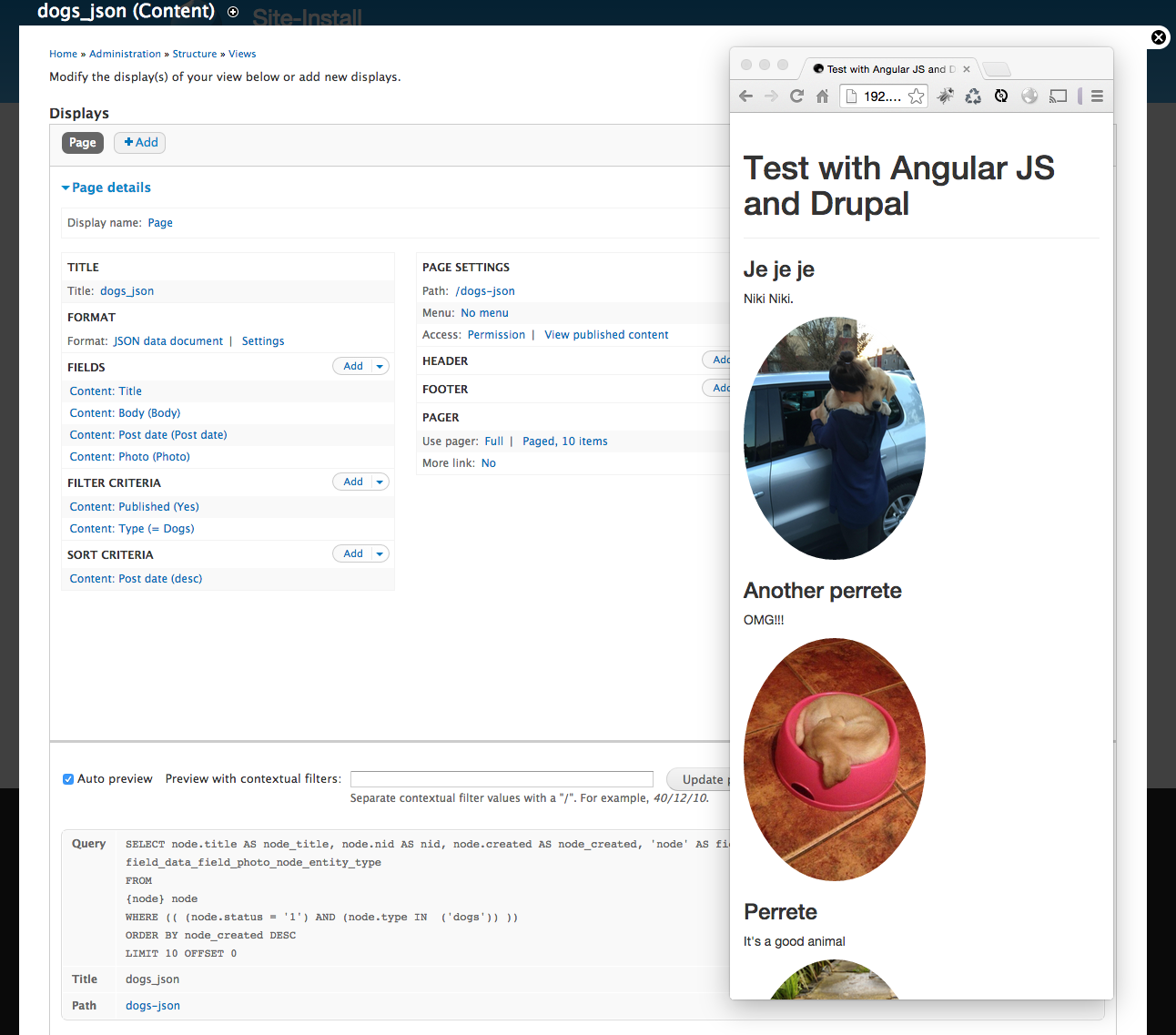This screenshot has width=1176, height=1035.
Task: Reload the Angular JS test page
Action: (x=796, y=96)
